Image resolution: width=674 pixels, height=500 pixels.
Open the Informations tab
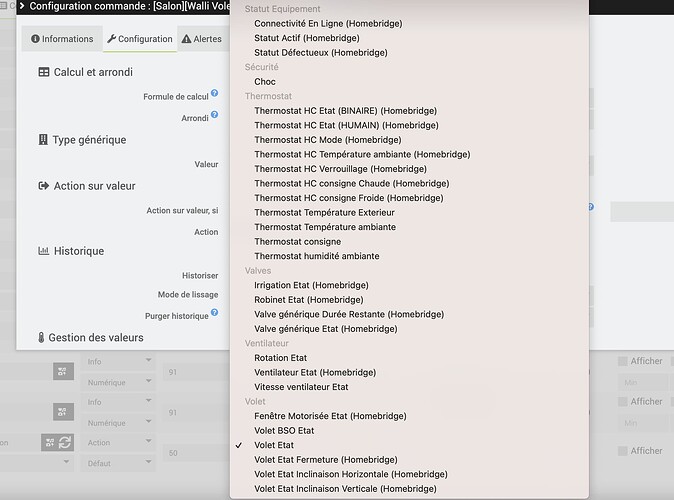62,39
